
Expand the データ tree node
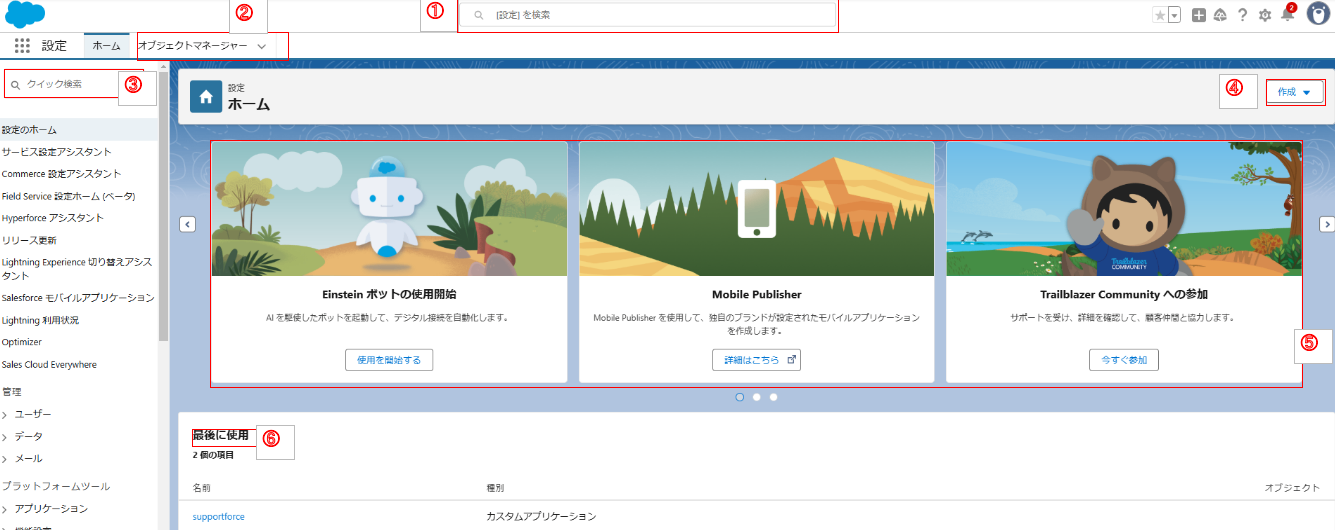(x=5, y=436)
